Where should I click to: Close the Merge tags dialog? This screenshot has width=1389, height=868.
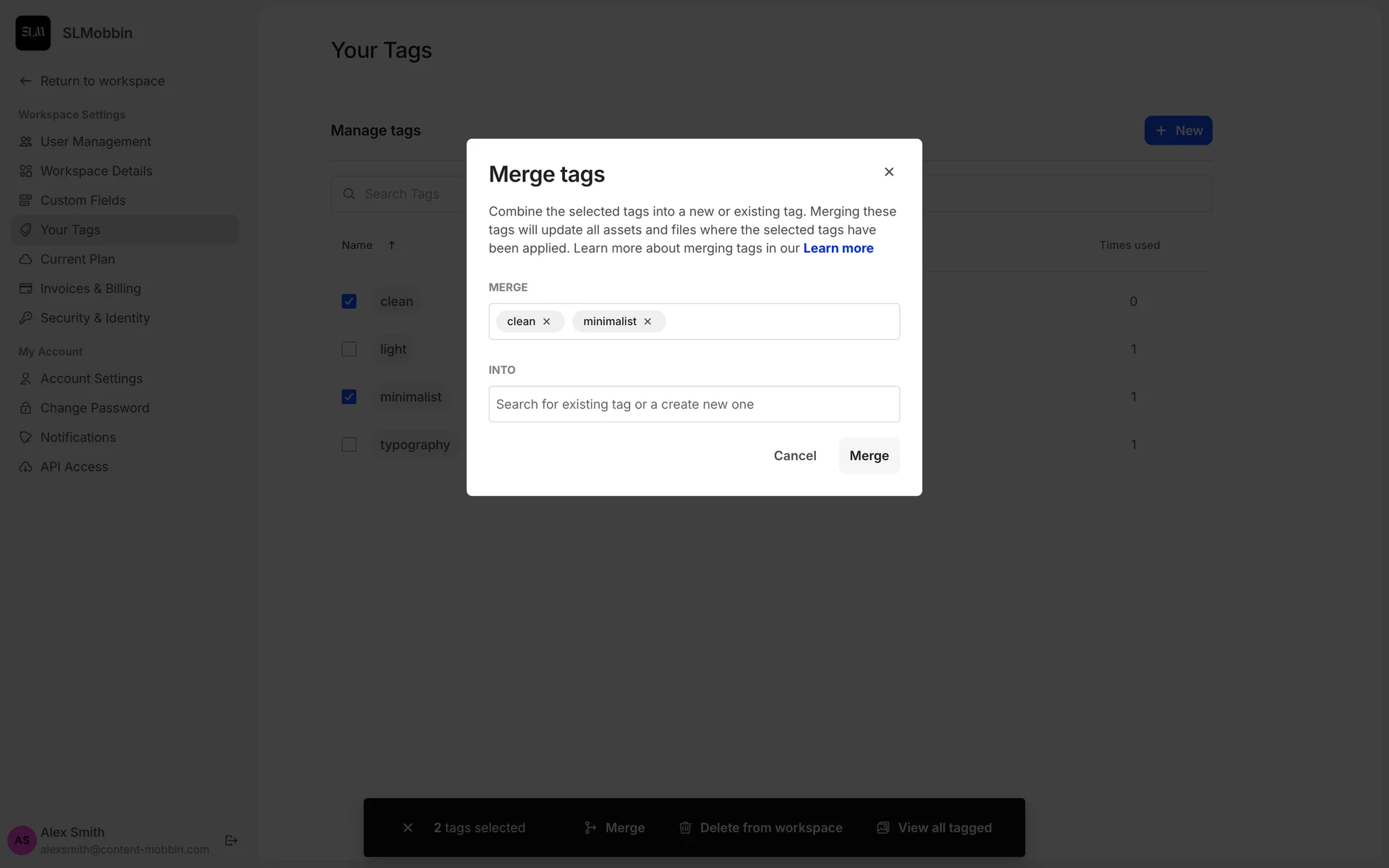click(x=889, y=172)
